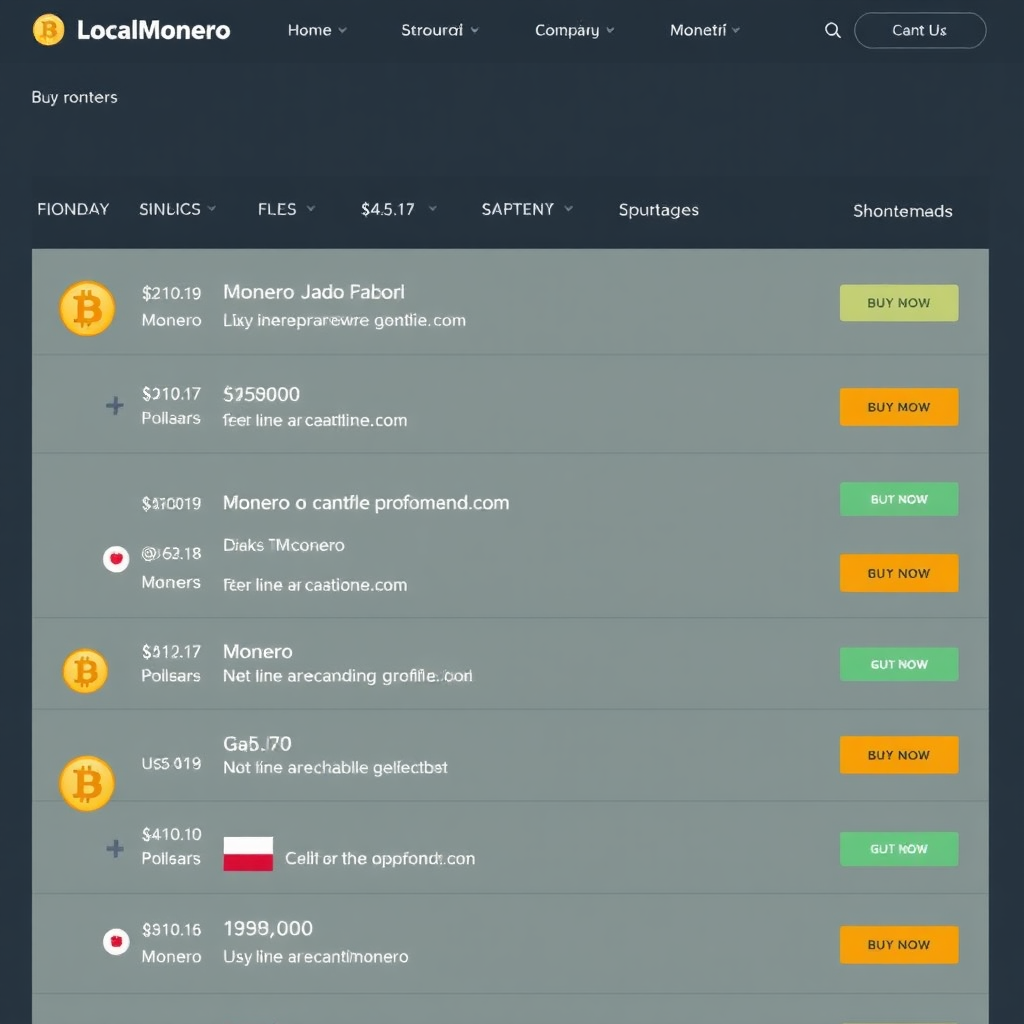Click Not line arechablle gellectbst text

click(335, 767)
